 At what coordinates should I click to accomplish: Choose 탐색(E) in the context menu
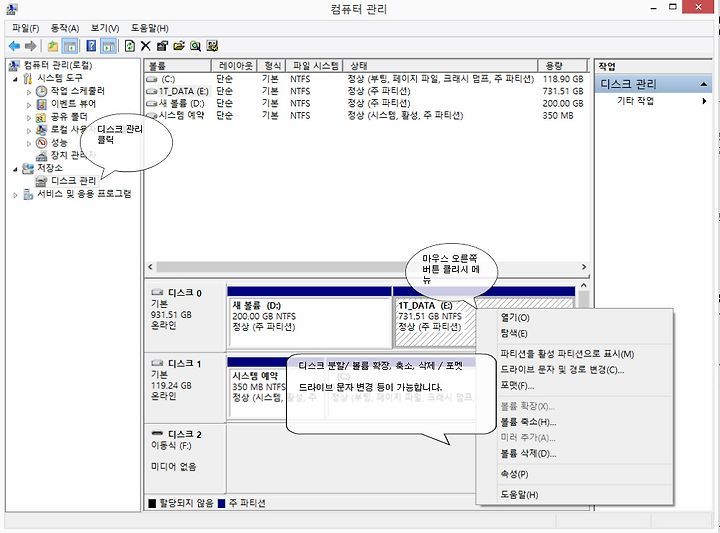(575, 333)
